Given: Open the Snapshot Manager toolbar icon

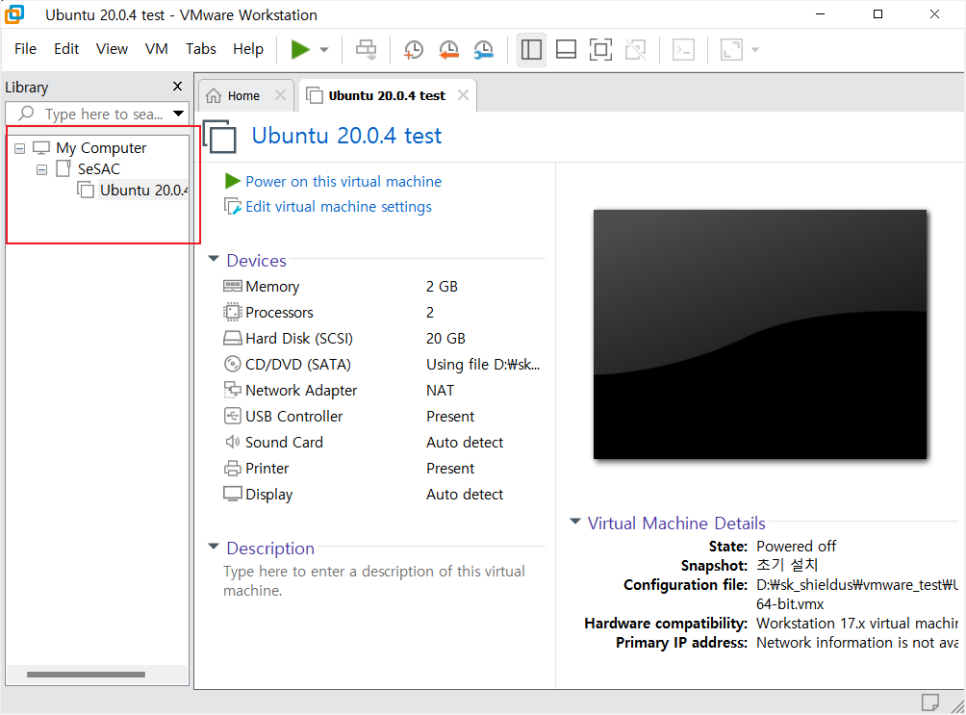Looking at the screenshot, I should (x=484, y=50).
